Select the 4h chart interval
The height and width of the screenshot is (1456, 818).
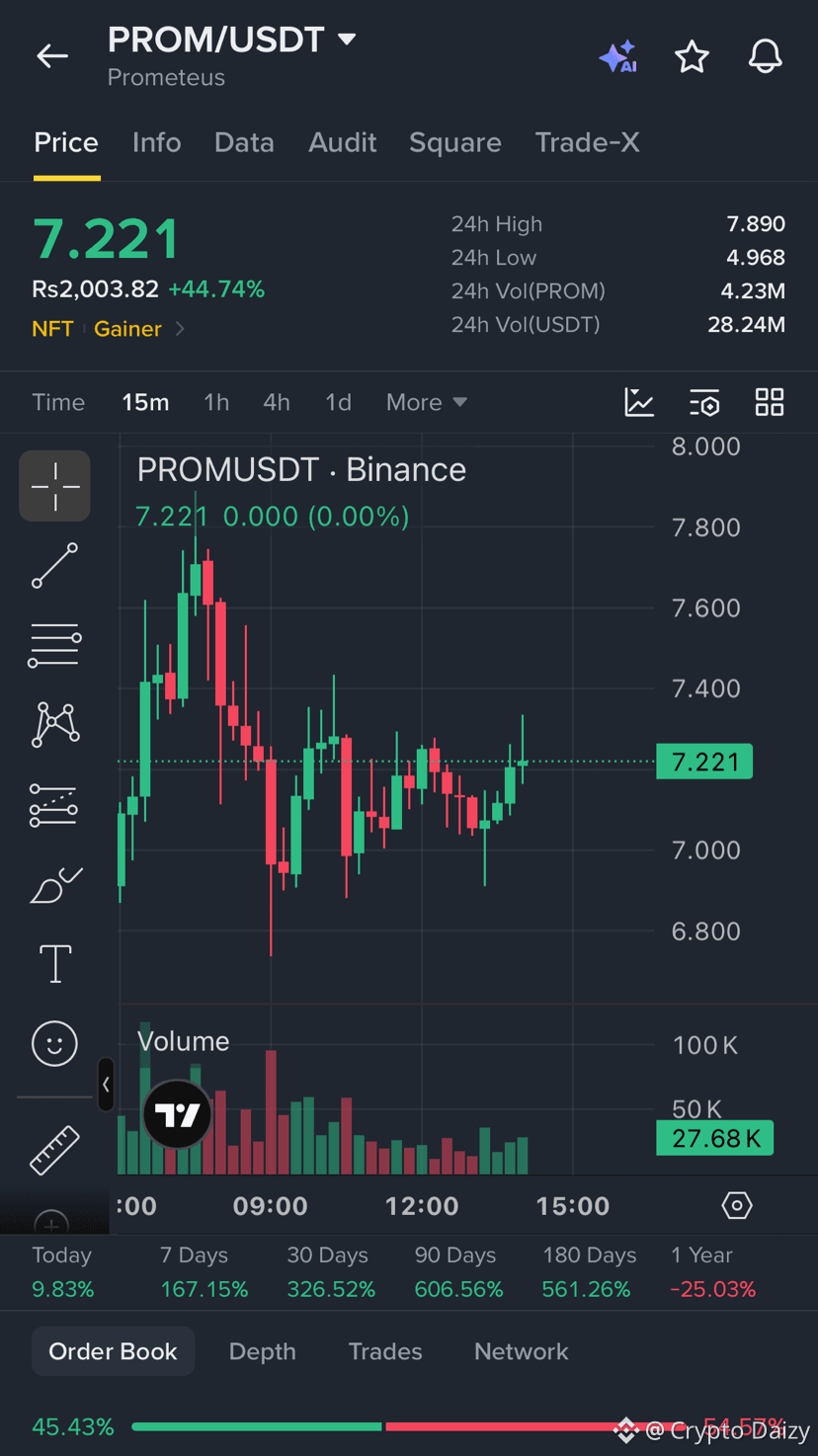point(277,402)
